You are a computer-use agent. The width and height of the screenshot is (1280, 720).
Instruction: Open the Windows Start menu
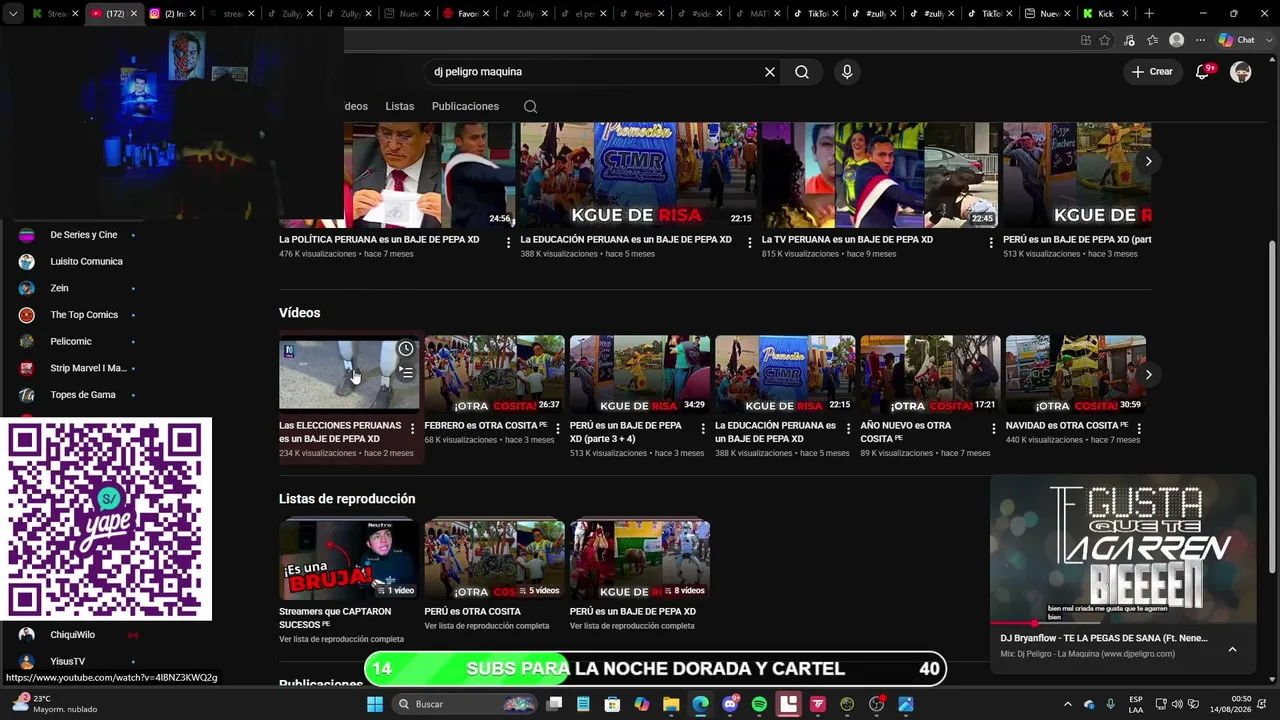tap(375, 704)
